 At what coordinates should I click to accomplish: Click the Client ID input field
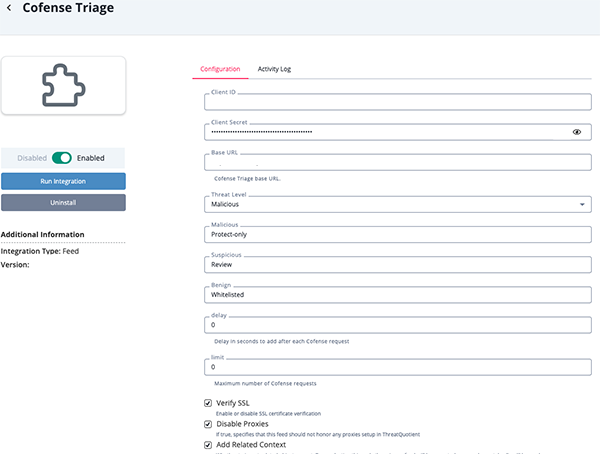[397, 102]
